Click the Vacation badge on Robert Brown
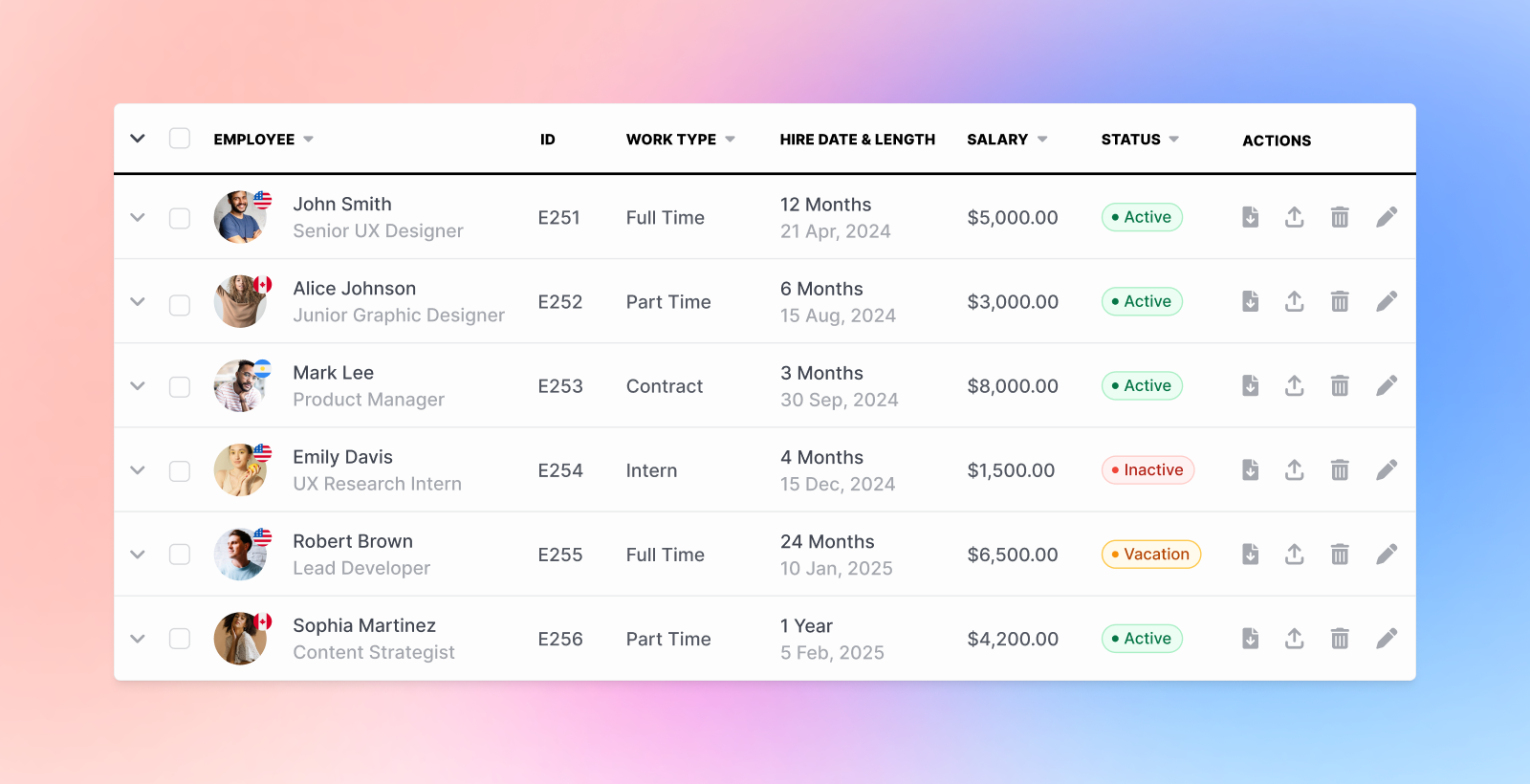The width and height of the screenshot is (1530, 784). click(x=1150, y=554)
